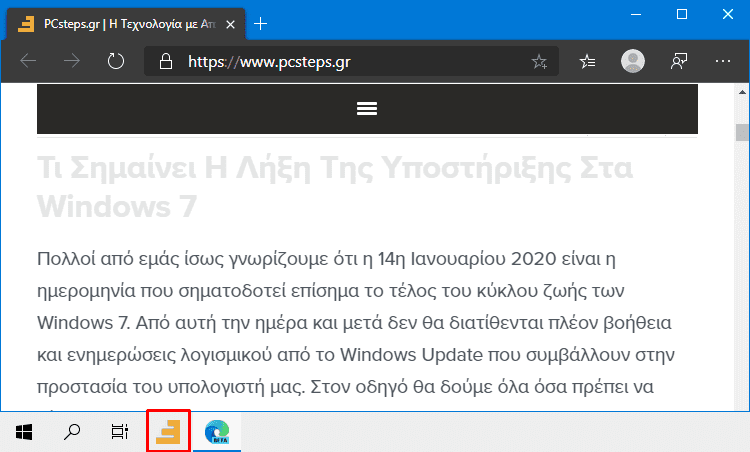Viewport: 750px width, 452px height.
Task: Open Task View on the taskbar
Action: click(120, 432)
